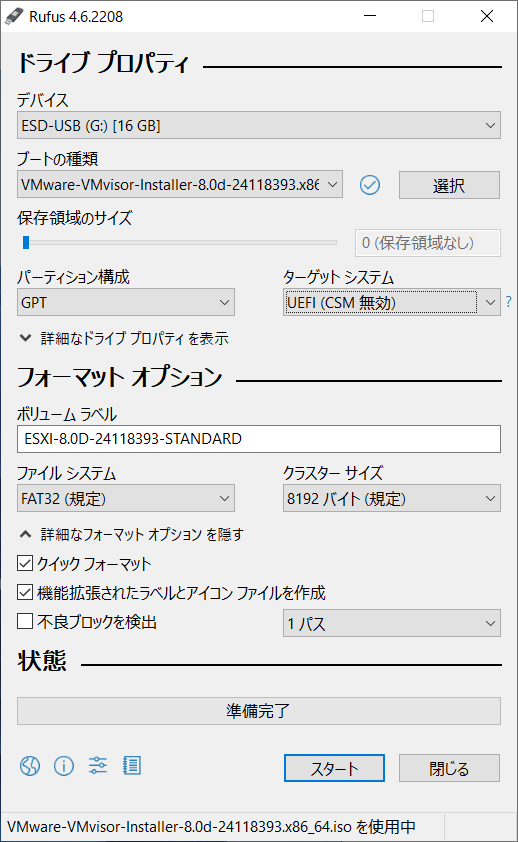This screenshot has height=842, width=518.
Task: Open language selection globe icon
Action: click(30, 766)
